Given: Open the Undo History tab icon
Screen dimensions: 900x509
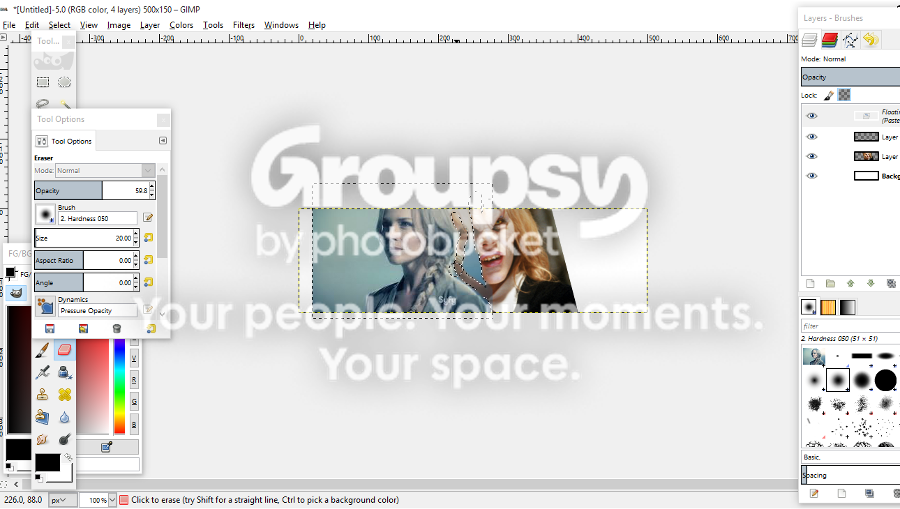Looking at the screenshot, I should (871, 40).
